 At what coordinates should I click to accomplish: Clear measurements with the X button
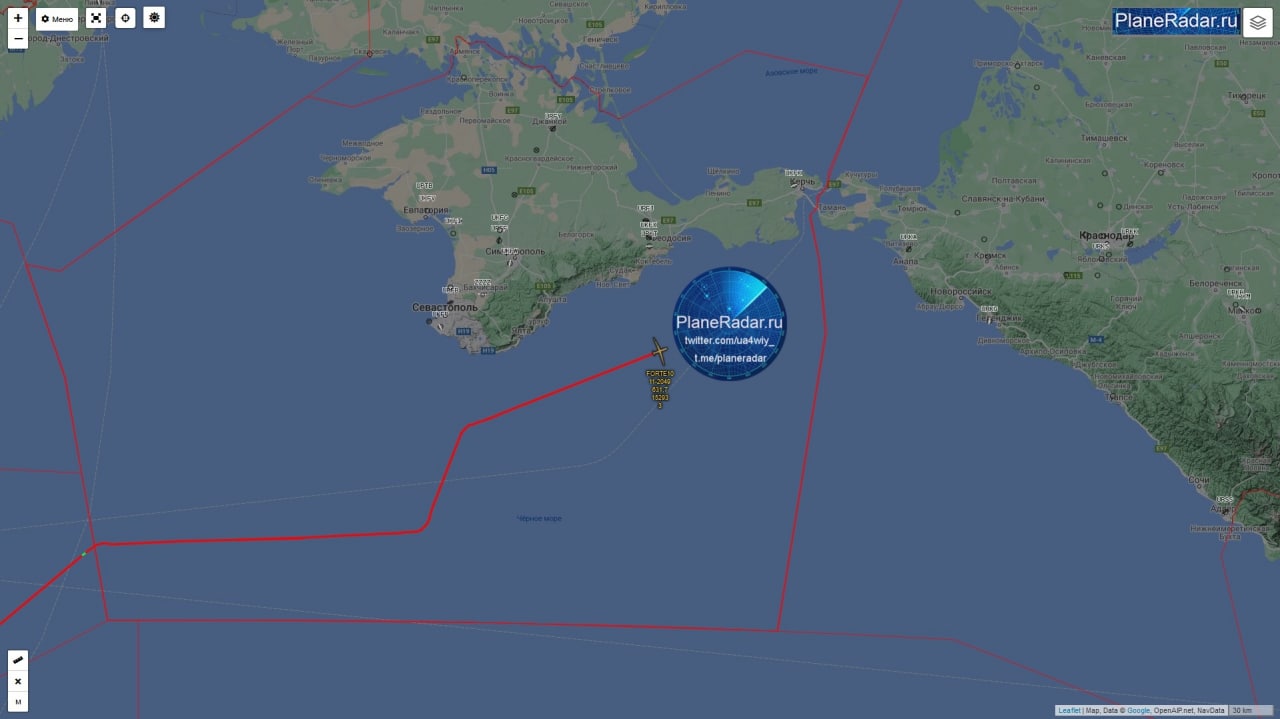pyautogui.click(x=18, y=681)
